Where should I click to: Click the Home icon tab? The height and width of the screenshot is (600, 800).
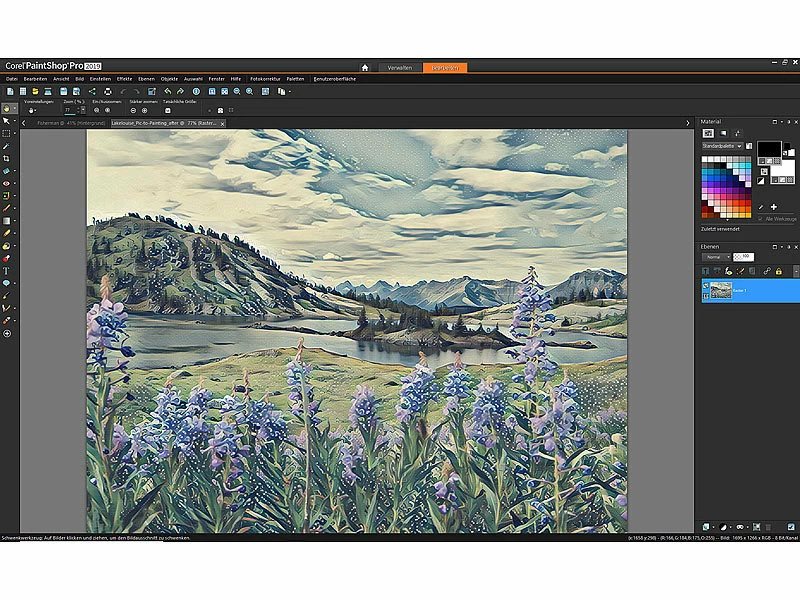coord(365,67)
